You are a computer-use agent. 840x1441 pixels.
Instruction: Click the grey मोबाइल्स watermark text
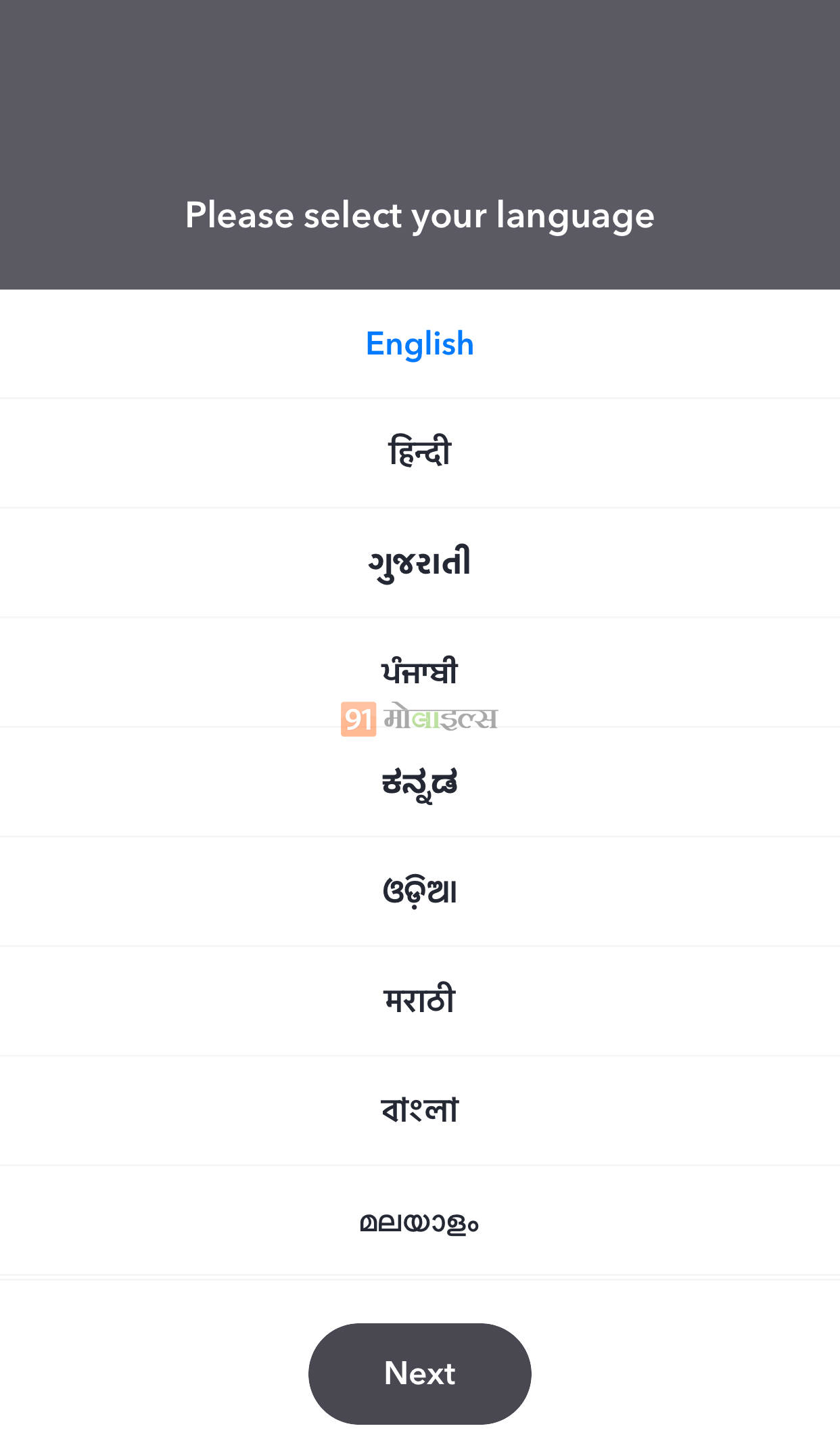point(441,718)
